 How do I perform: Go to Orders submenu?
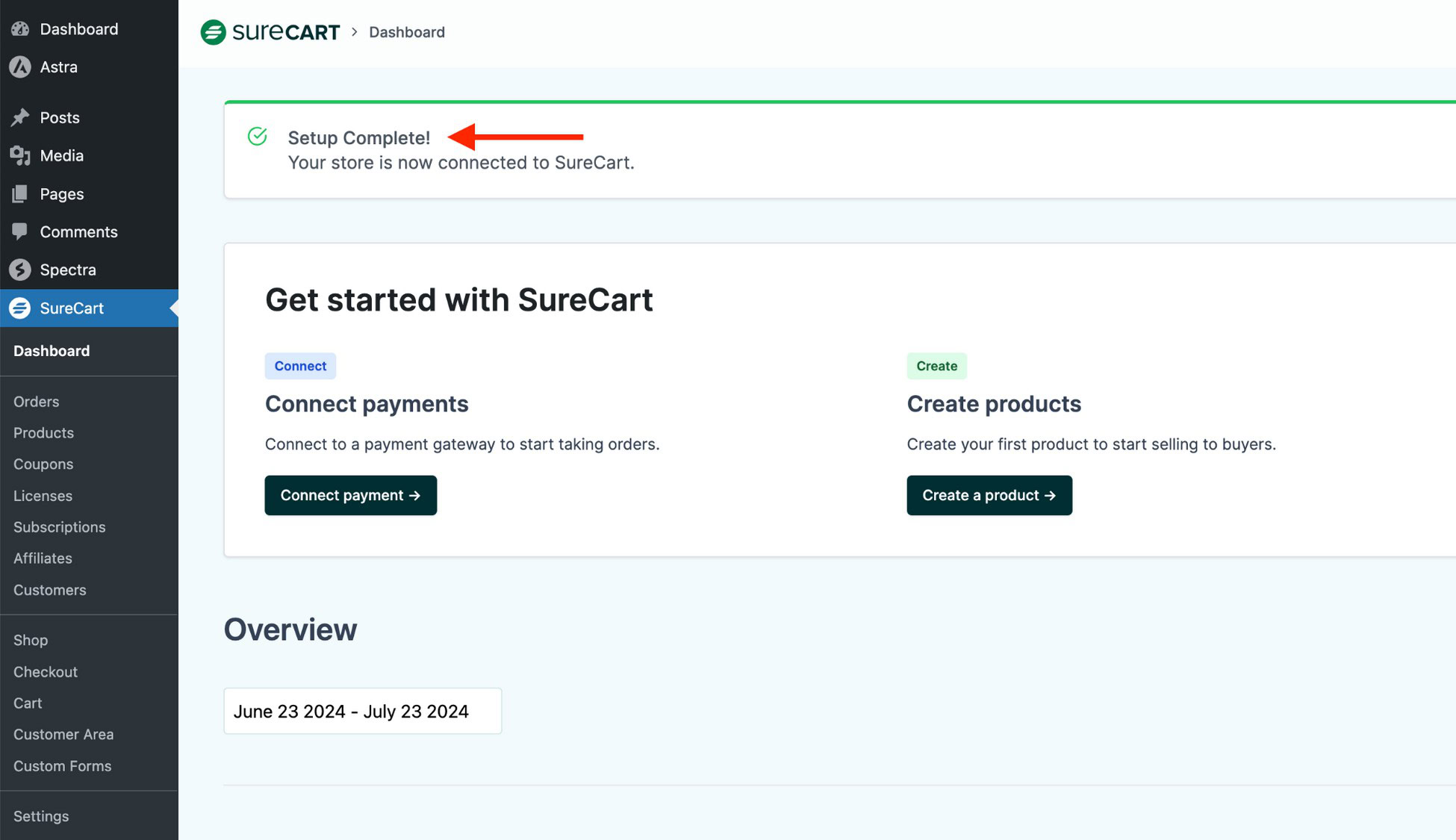point(36,402)
